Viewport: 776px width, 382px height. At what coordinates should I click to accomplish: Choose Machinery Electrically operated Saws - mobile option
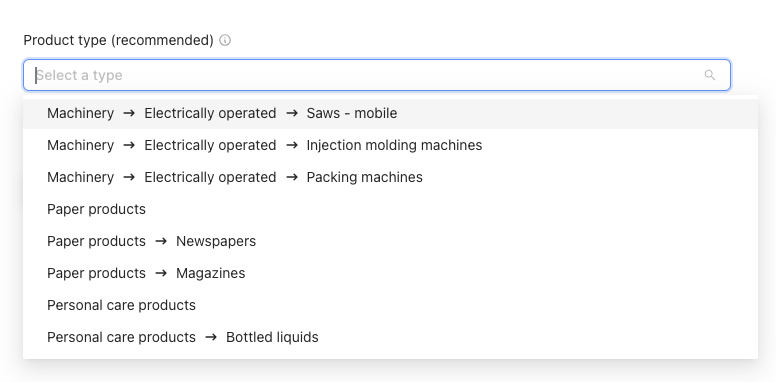(390, 113)
